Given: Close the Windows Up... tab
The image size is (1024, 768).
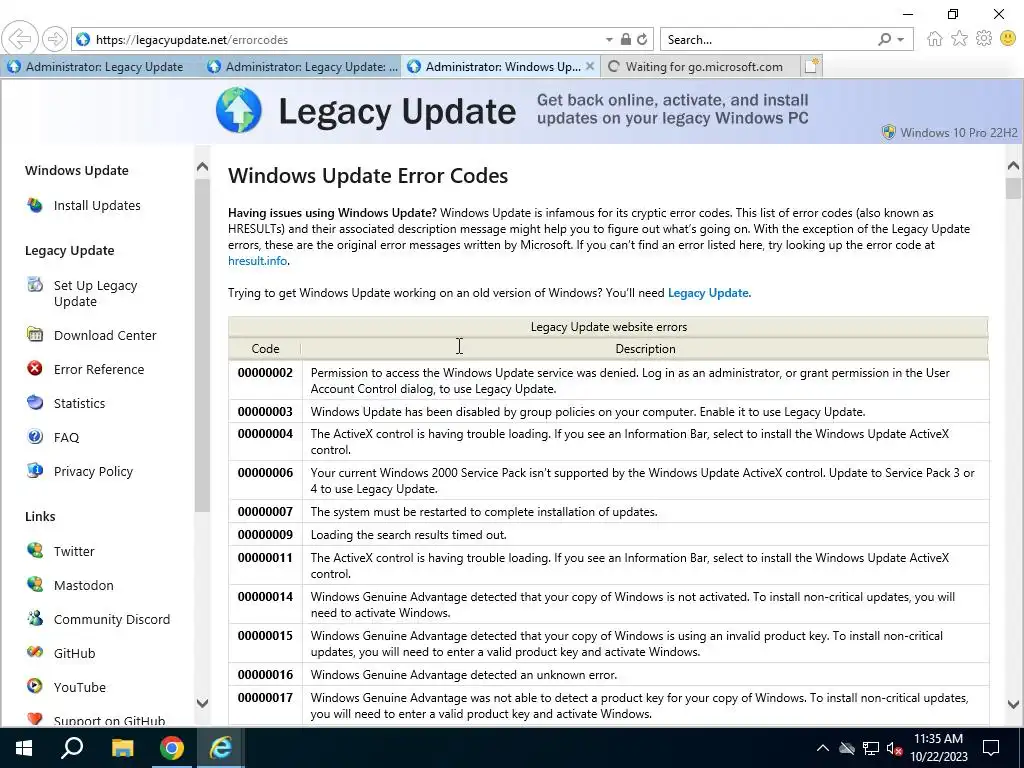Looking at the screenshot, I should click(590, 66).
